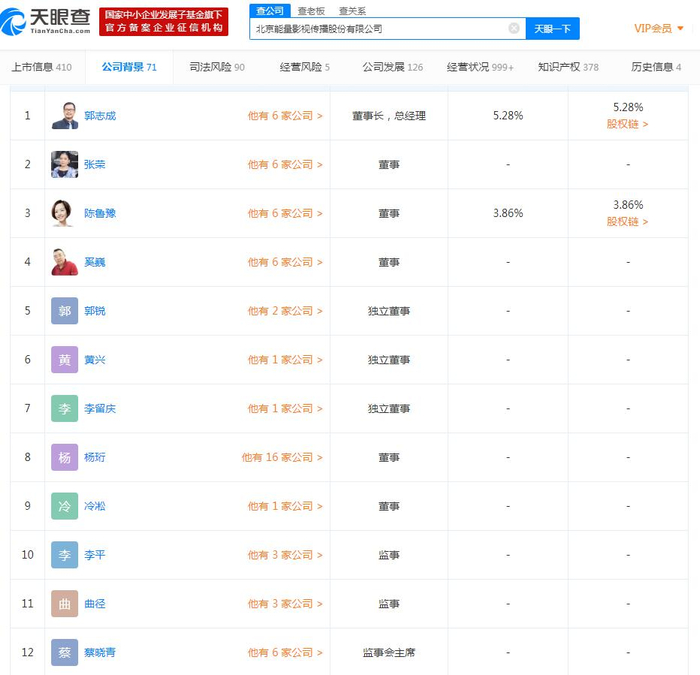Expand 黄兴's 他有 1 家公司 link
The image size is (700, 675).
pos(285,359)
